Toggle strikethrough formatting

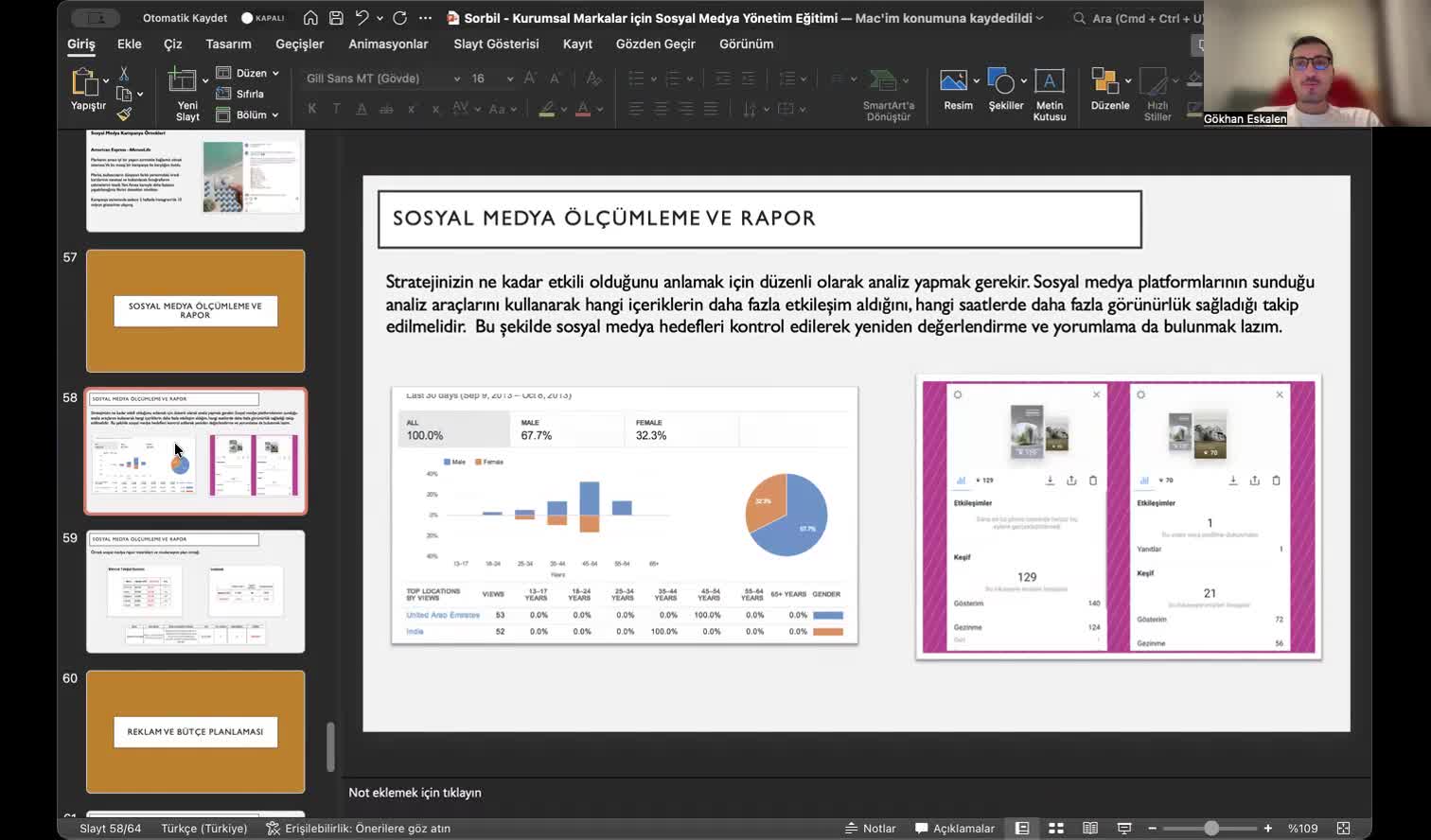pyautogui.click(x=386, y=109)
